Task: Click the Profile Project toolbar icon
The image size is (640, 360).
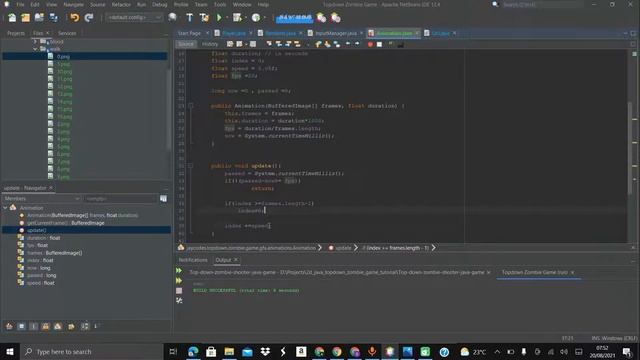Action: coord(256,18)
